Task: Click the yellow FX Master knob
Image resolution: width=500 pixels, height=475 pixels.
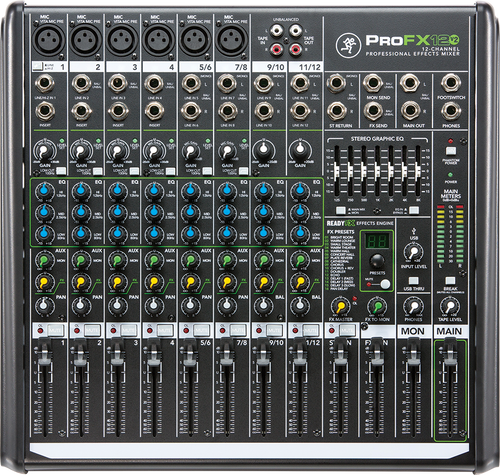Action: tap(340, 306)
